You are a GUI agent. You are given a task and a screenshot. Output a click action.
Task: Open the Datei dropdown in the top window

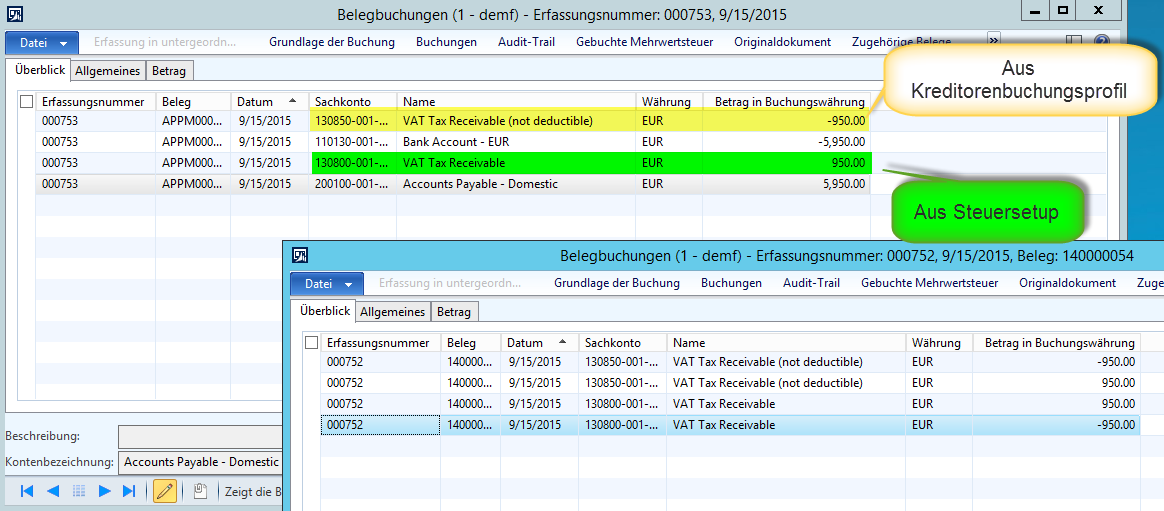pos(42,43)
